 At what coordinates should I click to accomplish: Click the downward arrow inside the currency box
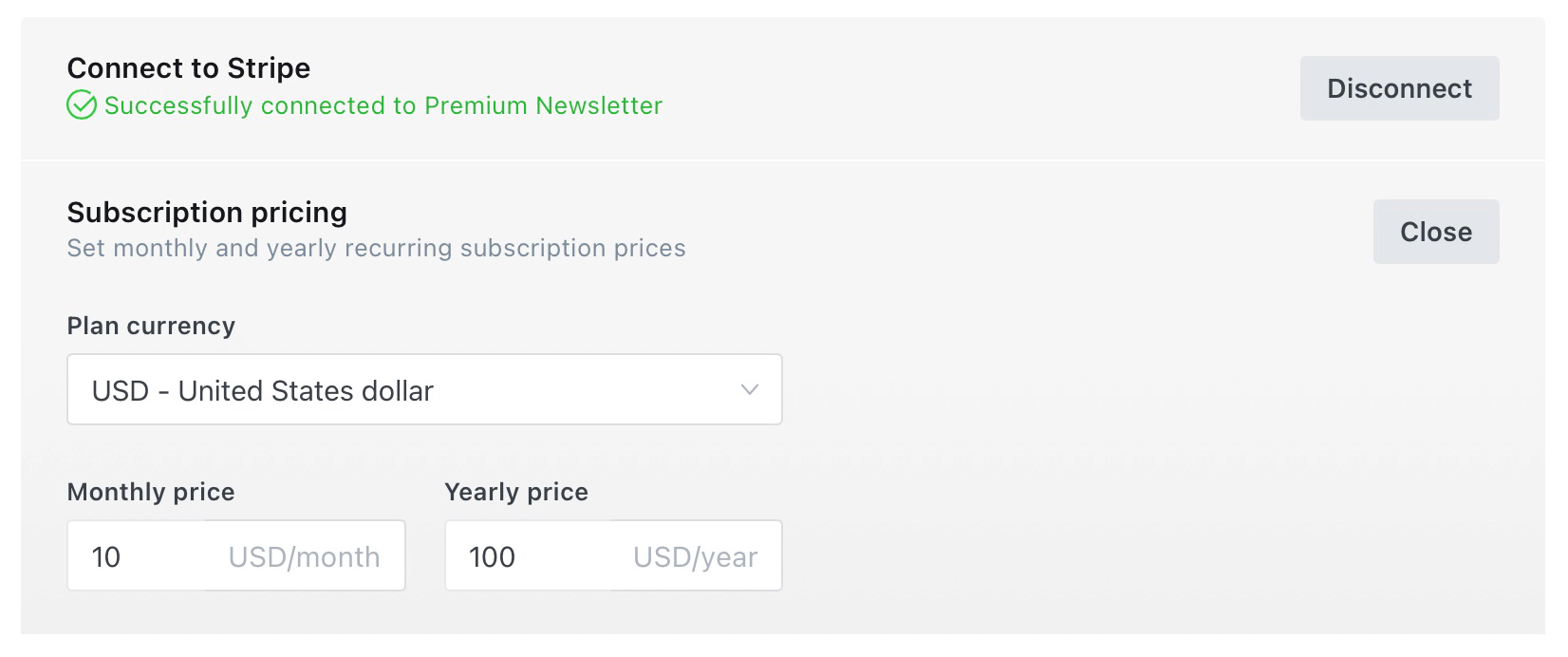(x=751, y=389)
